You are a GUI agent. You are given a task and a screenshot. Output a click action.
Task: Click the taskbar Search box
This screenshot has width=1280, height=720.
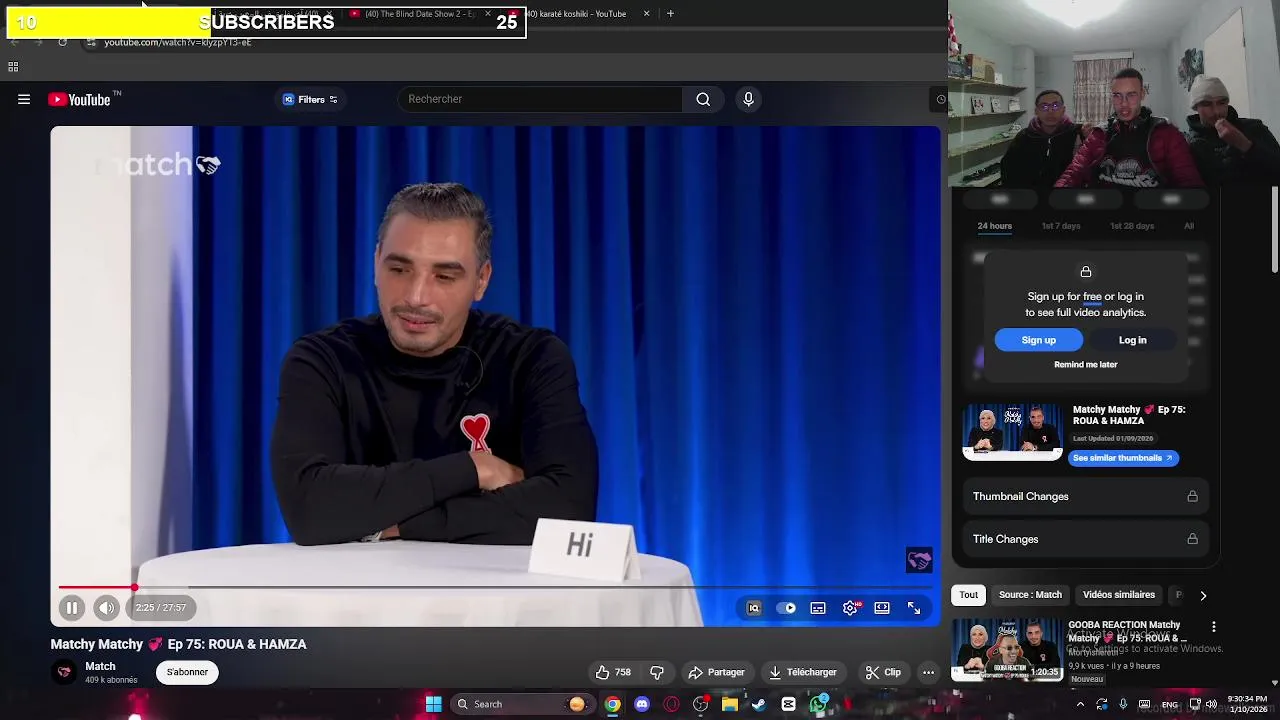(522, 704)
